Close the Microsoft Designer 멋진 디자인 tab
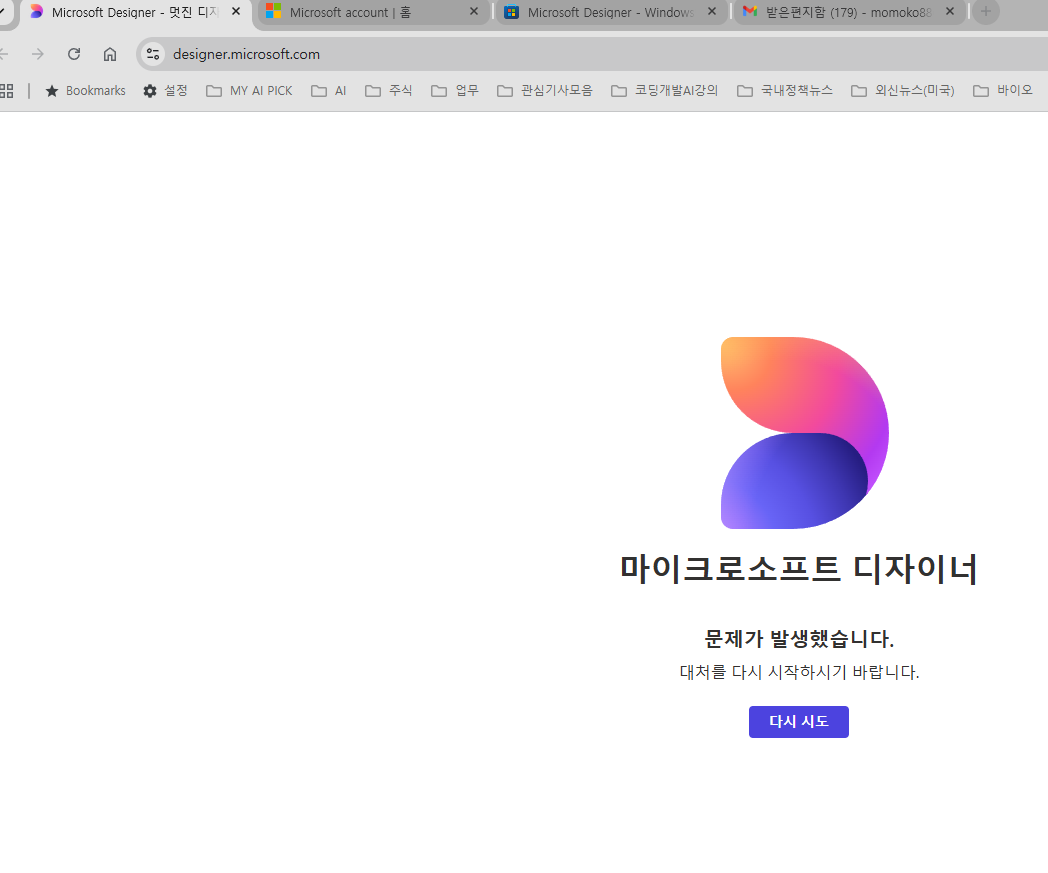The width and height of the screenshot is (1048, 873). click(236, 11)
